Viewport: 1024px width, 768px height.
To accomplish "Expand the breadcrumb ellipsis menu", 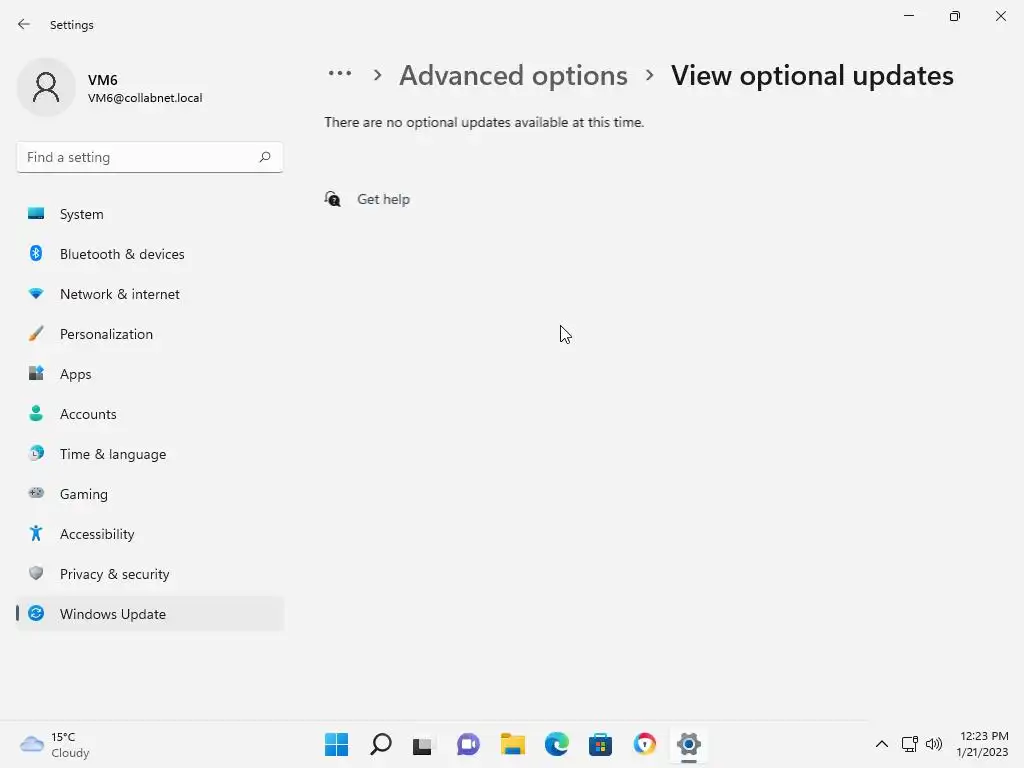I will coord(340,73).
